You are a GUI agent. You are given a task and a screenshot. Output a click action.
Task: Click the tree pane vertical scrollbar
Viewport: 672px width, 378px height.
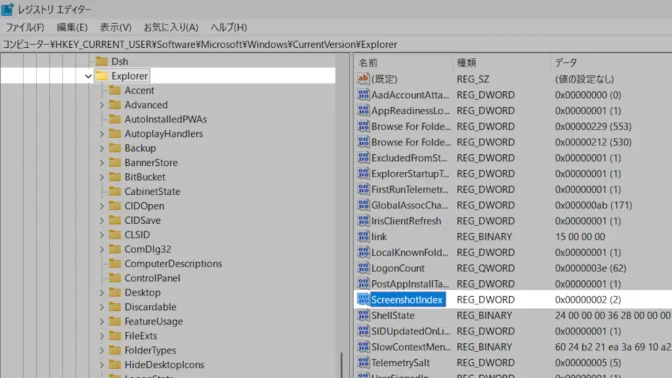(342, 365)
